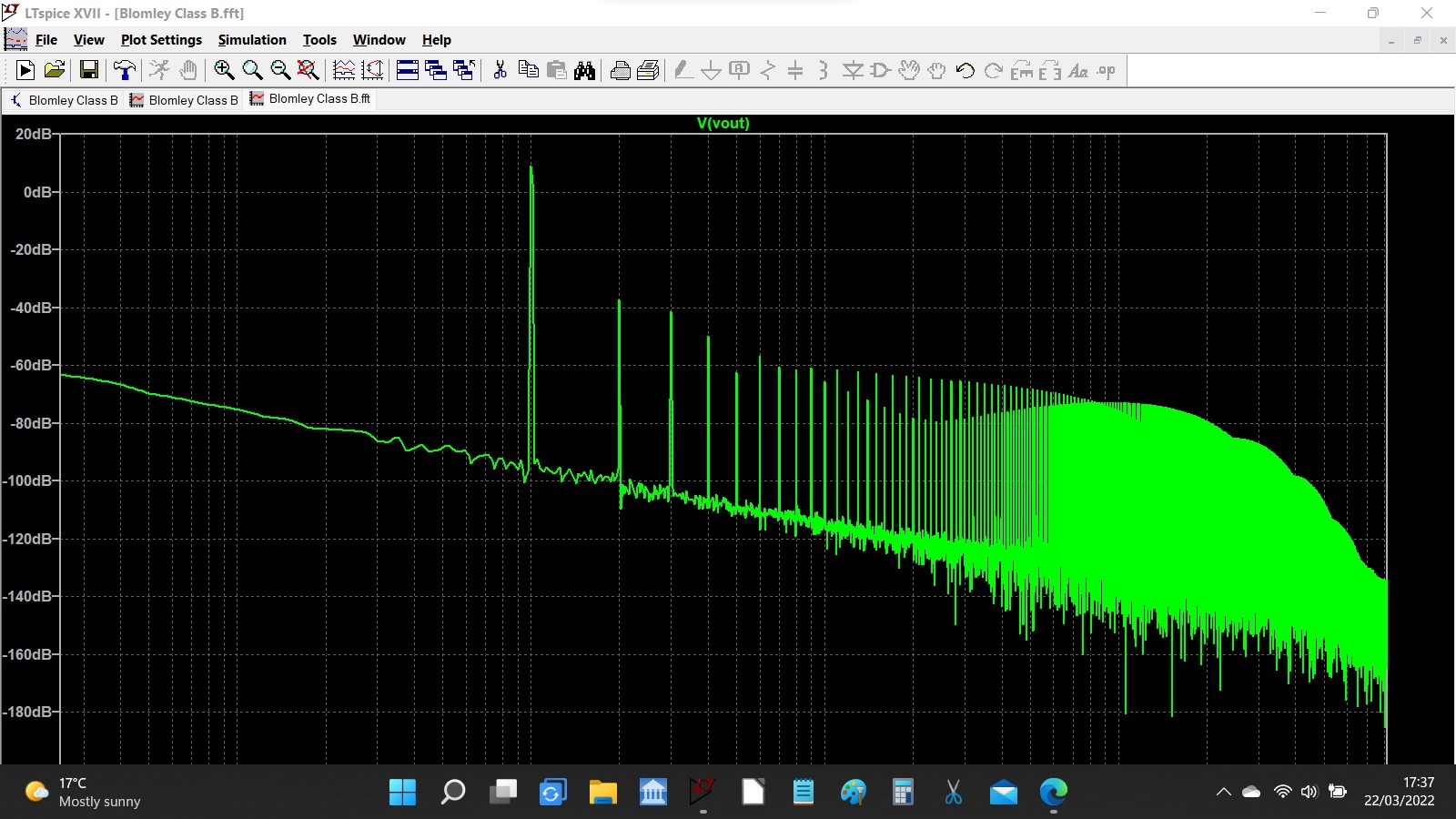Click the Label Net icon
Viewport: 1456px width, 819px height.
(x=740, y=70)
